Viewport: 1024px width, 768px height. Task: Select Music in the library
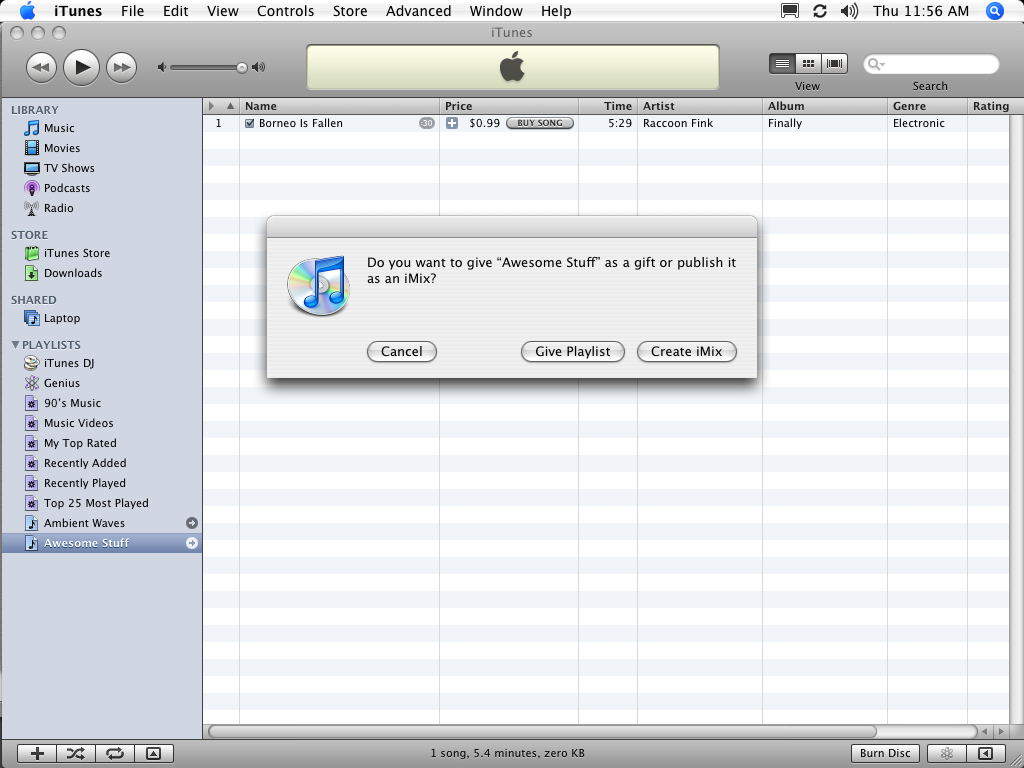pos(59,128)
